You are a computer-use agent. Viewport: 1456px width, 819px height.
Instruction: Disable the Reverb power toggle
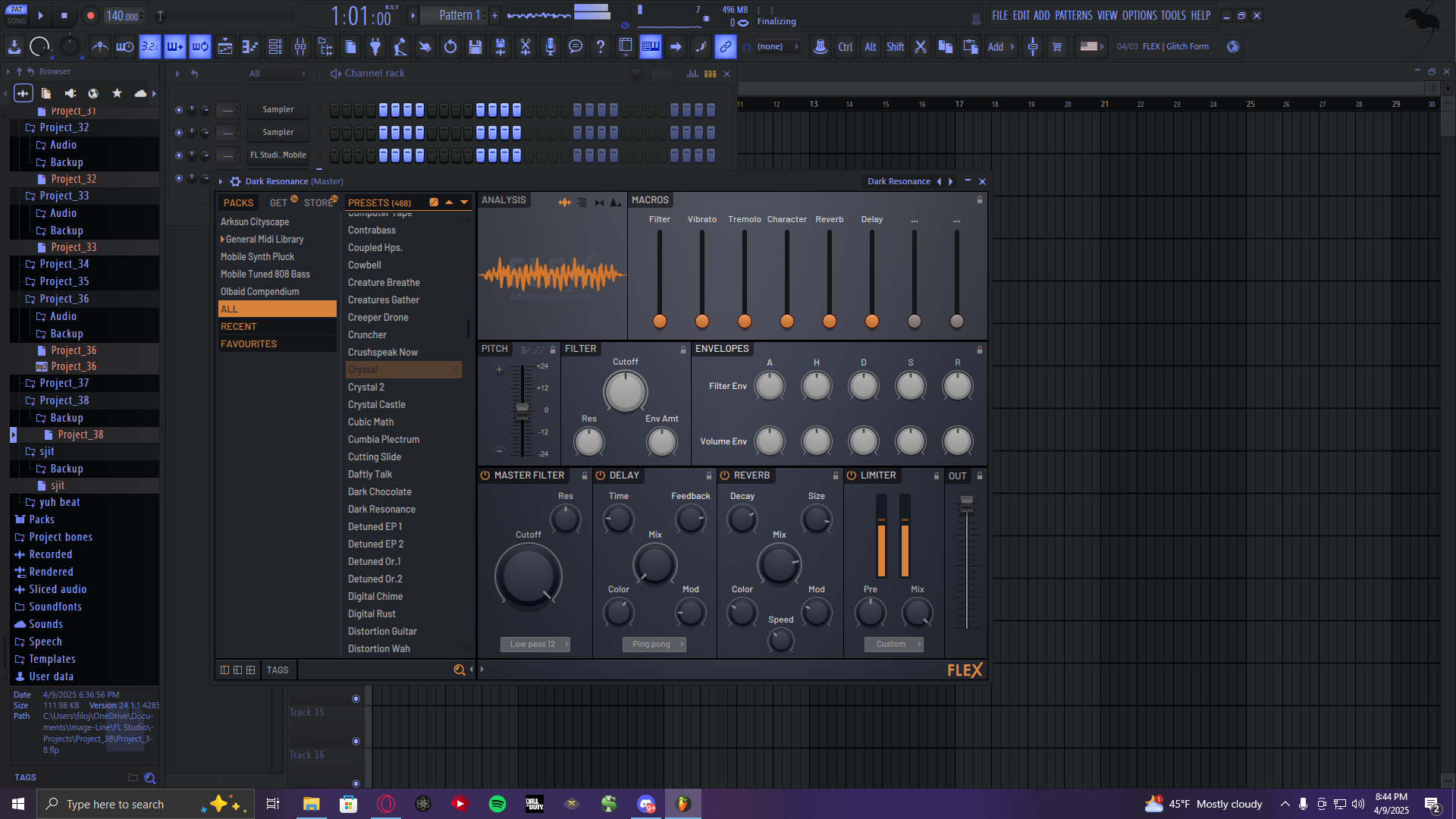tap(724, 475)
